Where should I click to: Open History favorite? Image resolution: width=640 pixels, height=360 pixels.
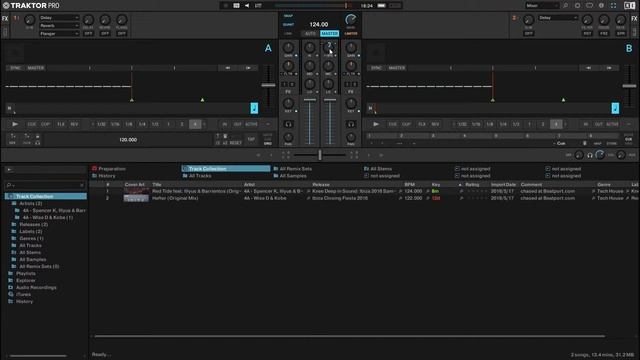click(x=103, y=176)
